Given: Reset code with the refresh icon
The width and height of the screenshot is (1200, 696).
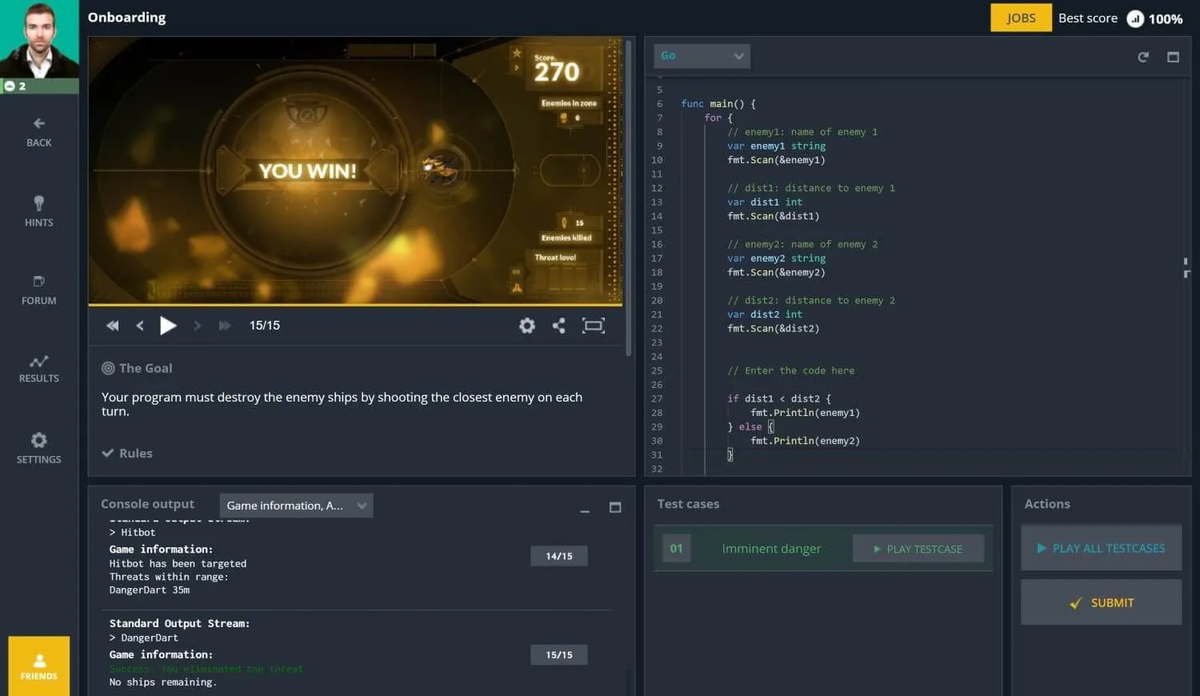Looking at the screenshot, I should 1143,57.
